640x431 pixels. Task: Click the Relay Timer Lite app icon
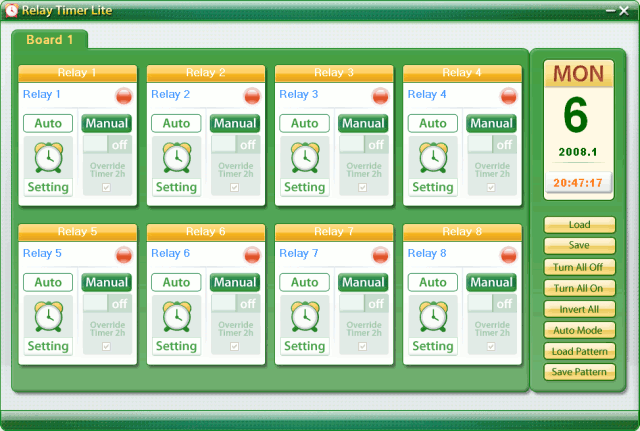12,10
